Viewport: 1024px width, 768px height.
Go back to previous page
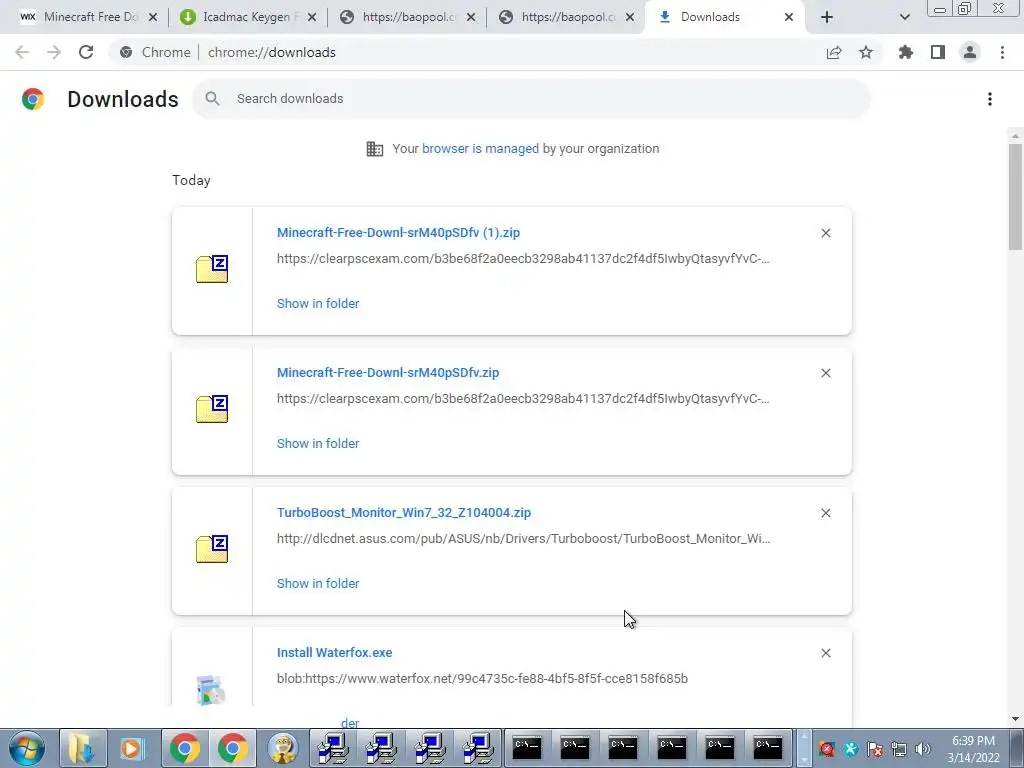(x=22, y=52)
